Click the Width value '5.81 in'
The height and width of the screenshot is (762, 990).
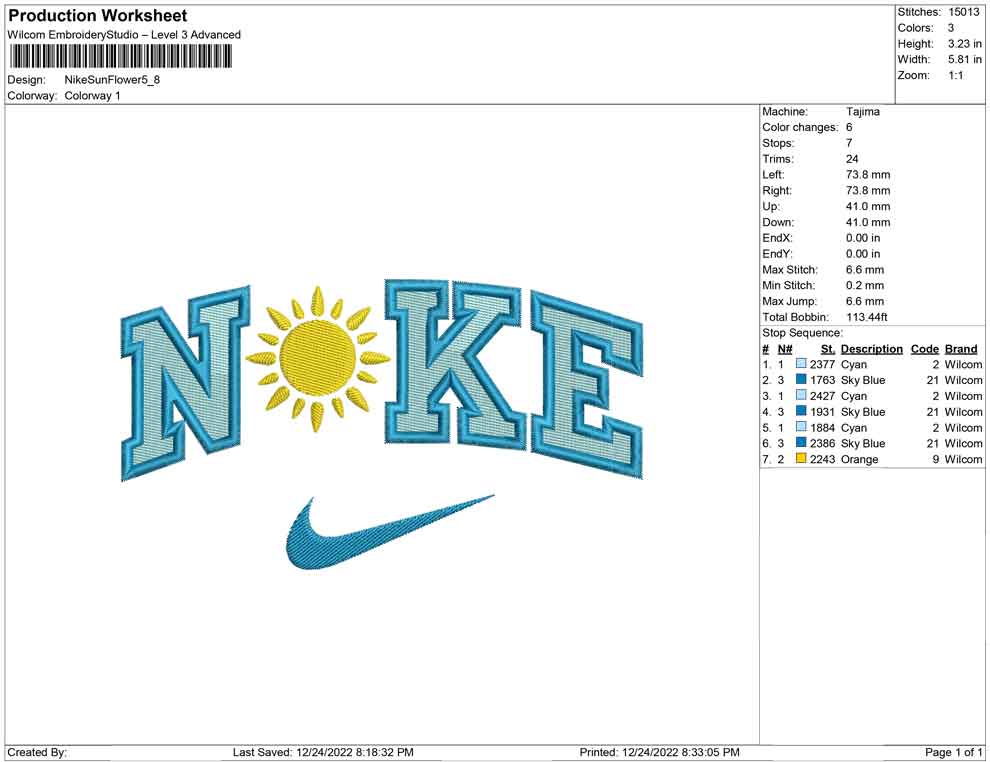(x=965, y=59)
